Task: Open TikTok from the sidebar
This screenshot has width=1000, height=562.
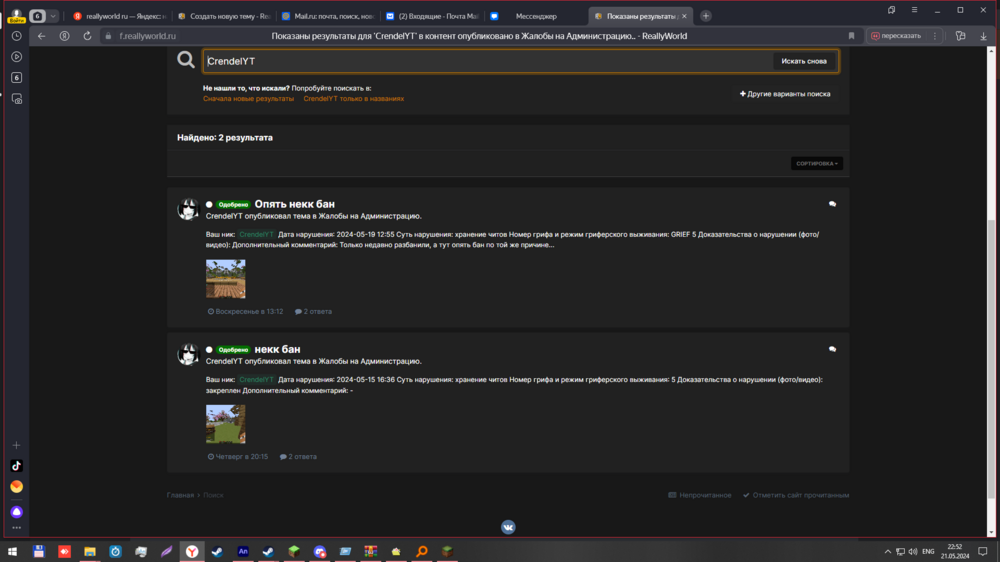Action: (17, 466)
